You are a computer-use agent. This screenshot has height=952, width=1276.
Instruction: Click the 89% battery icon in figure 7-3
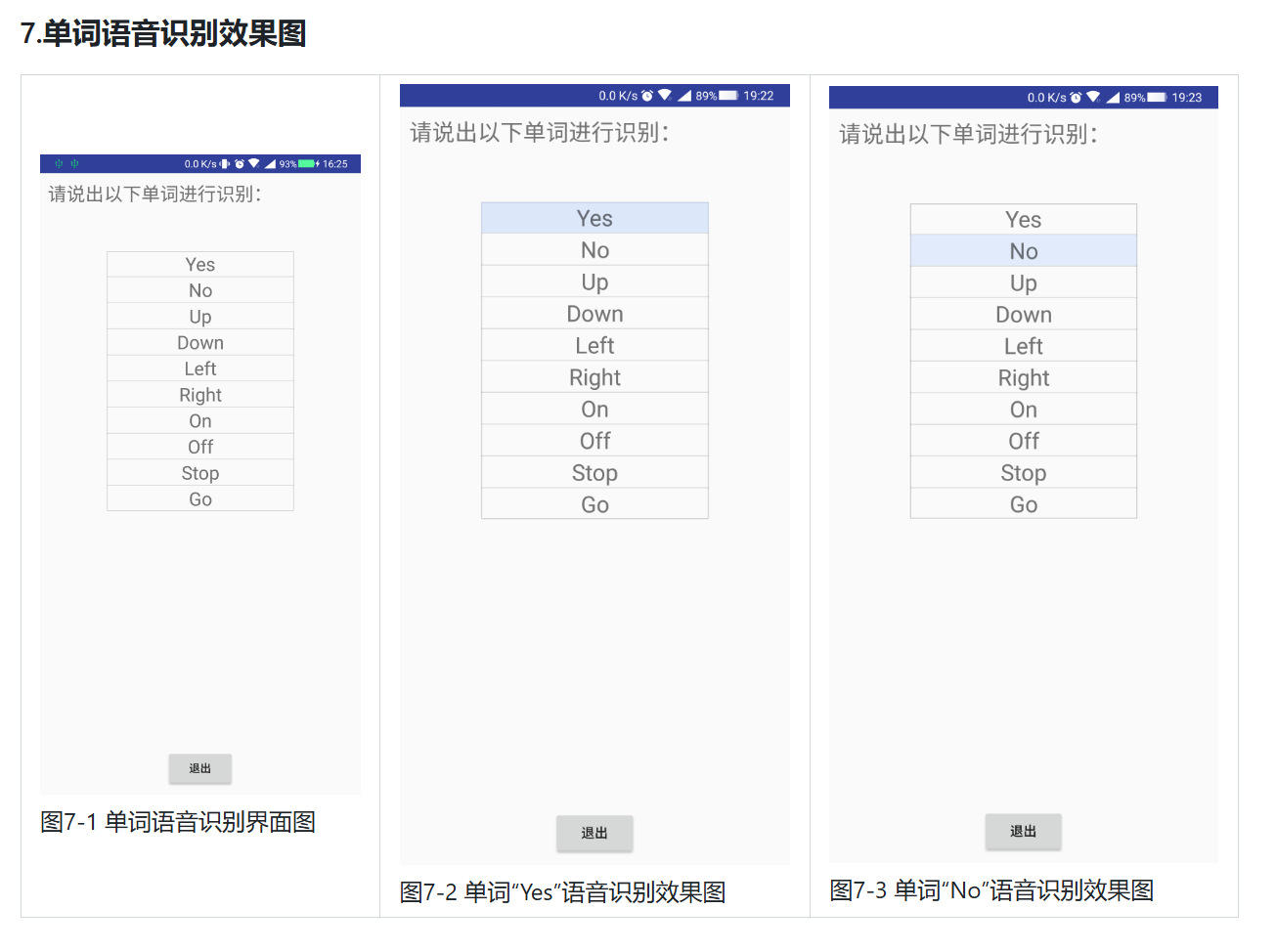click(x=1158, y=98)
